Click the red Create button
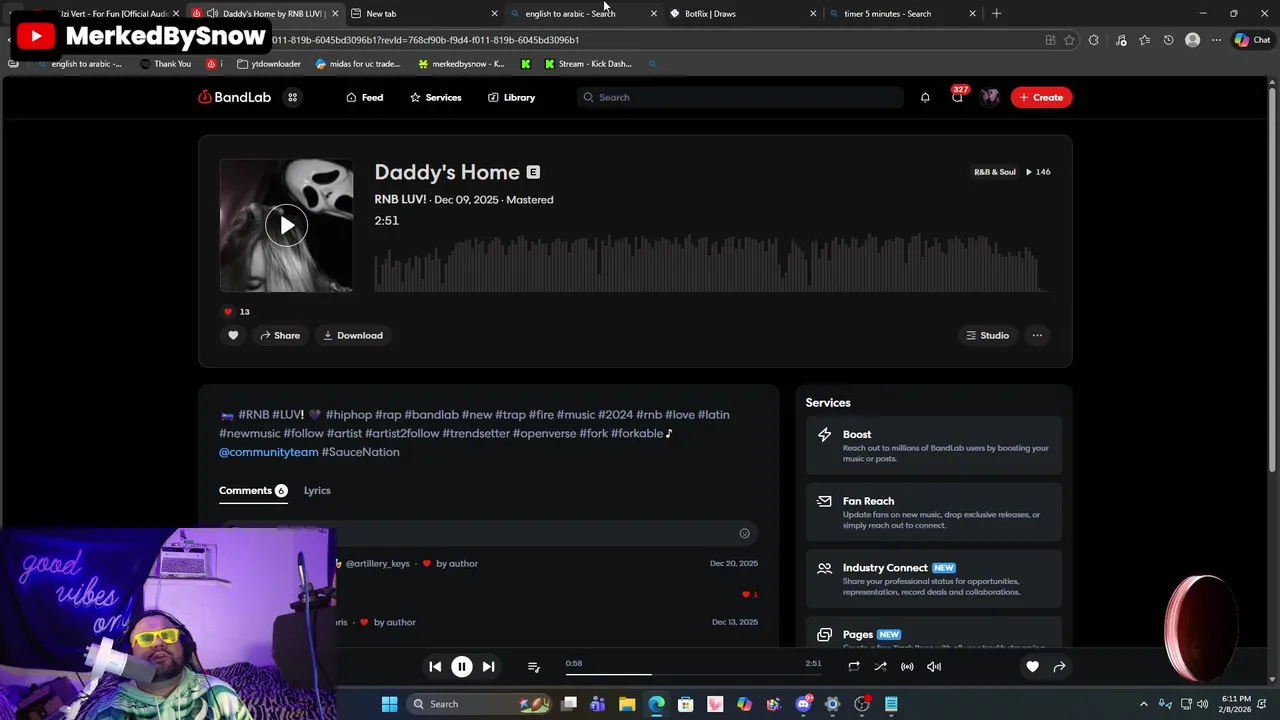Viewport: 1280px width, 720px height. click(x=1041, y=97)
